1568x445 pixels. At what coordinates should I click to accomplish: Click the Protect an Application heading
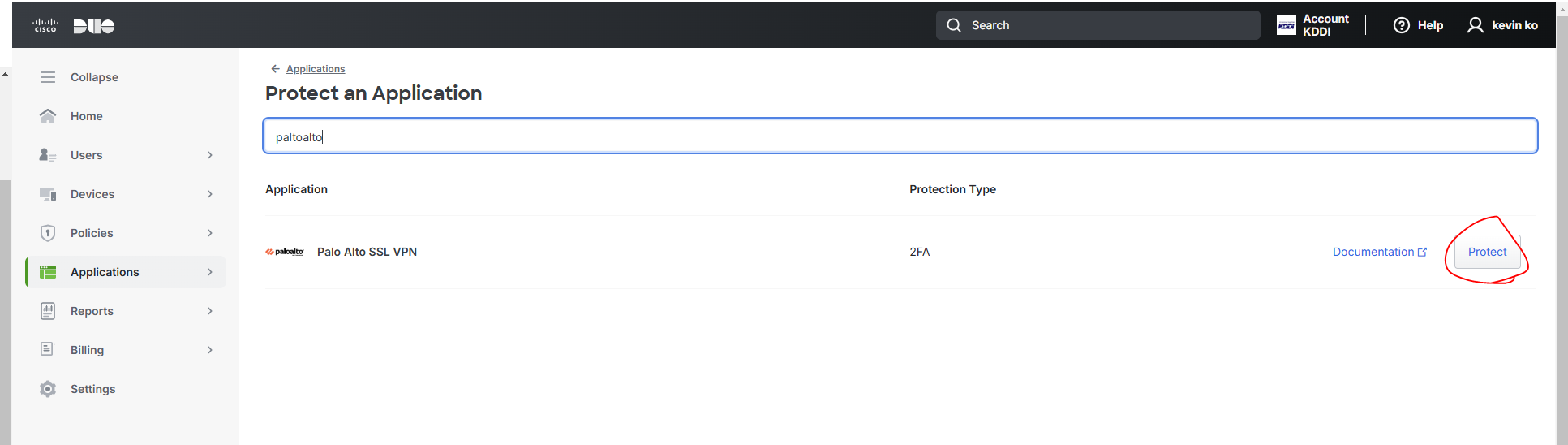[373, 93]
